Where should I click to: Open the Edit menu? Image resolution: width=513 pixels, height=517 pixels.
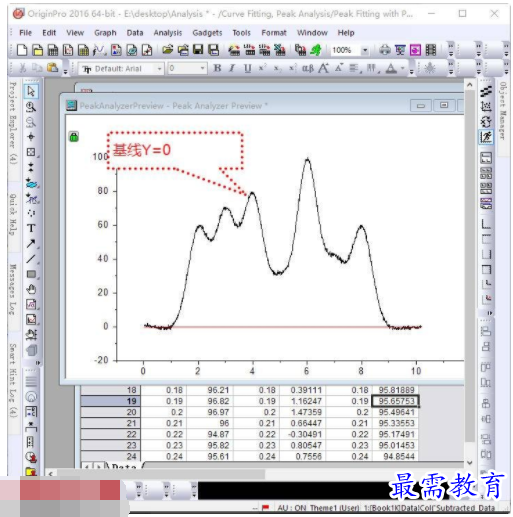(49, 33)
